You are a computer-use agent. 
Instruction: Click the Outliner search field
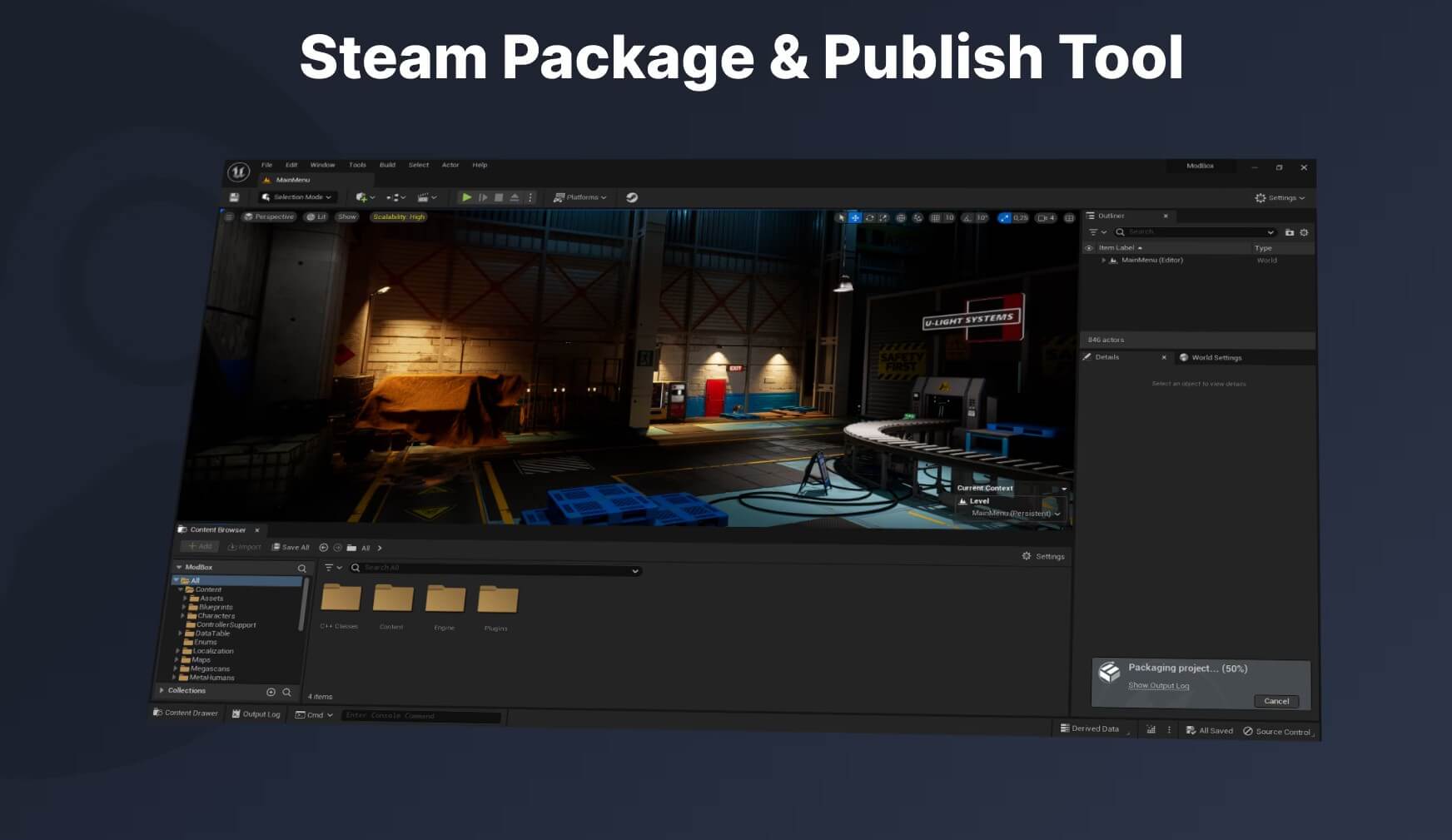click(x=1196, y=232)
